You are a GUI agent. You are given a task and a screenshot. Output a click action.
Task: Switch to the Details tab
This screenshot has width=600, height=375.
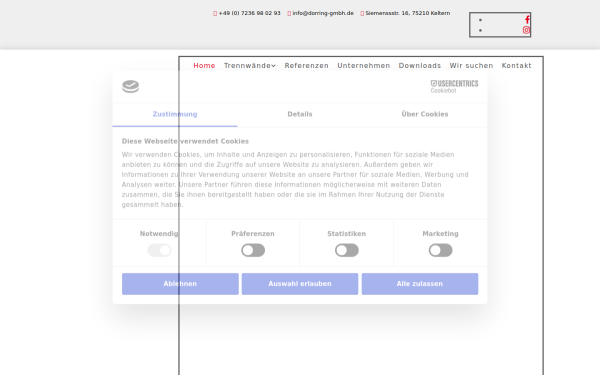300,114
